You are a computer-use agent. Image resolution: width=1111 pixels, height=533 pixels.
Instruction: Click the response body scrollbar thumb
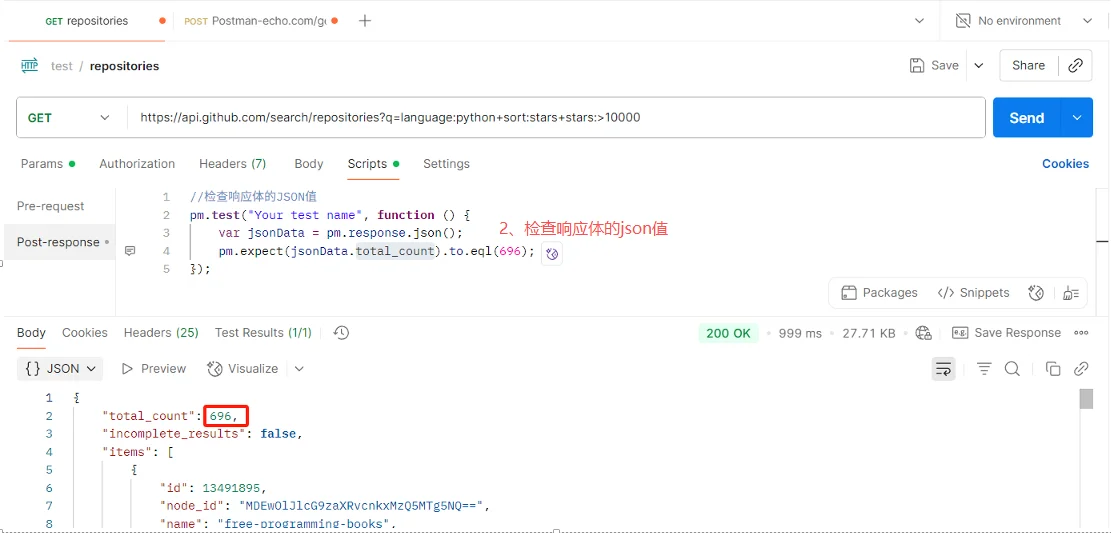1086,398
